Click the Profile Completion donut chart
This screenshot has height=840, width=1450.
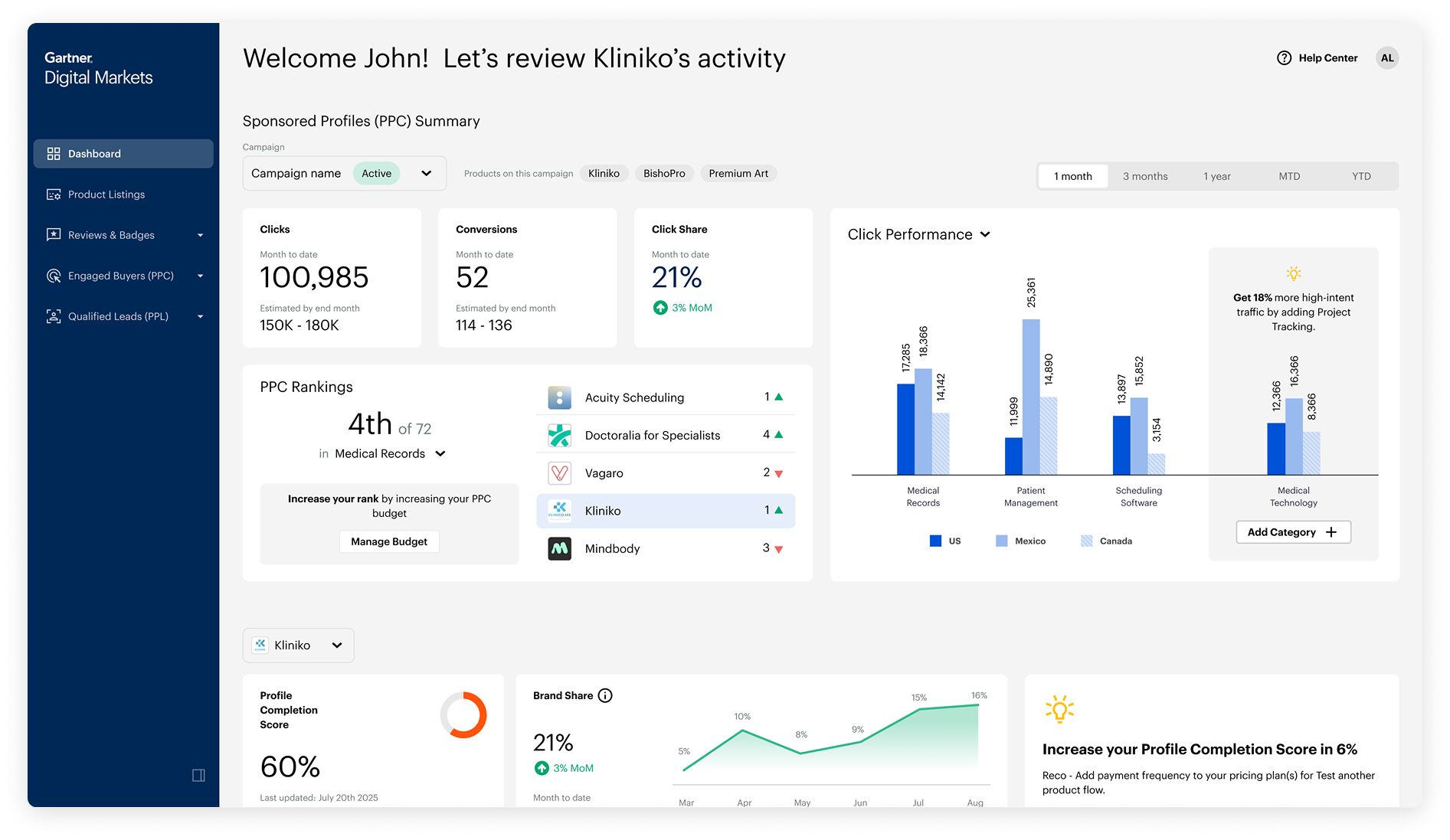point(463,715)
